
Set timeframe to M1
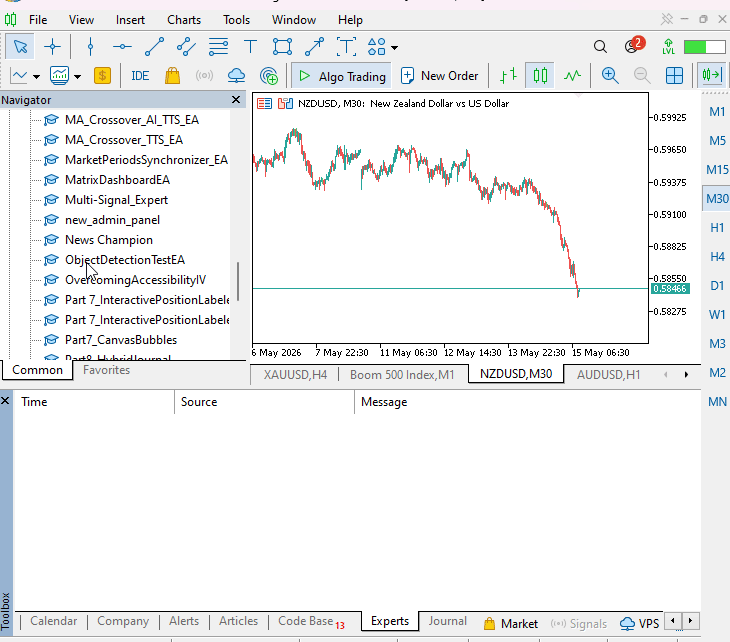(x=717, y=112)
